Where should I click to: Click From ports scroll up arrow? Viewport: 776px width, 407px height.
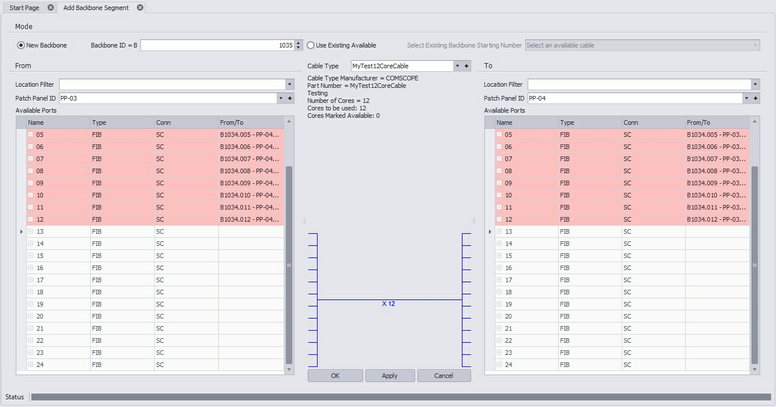(x=289, y=121)
